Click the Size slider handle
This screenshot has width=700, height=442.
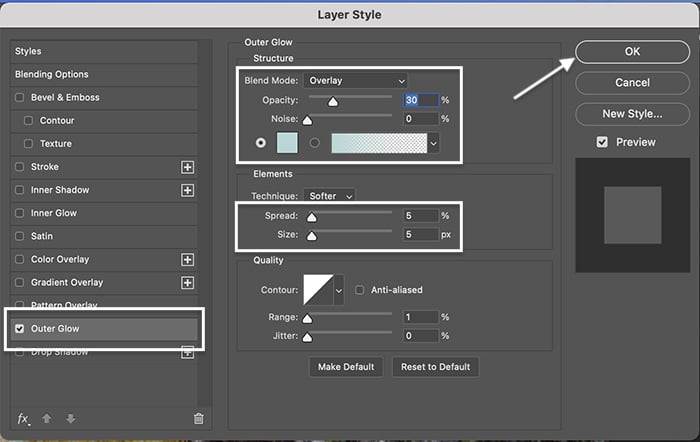click(x=312, y=236)
